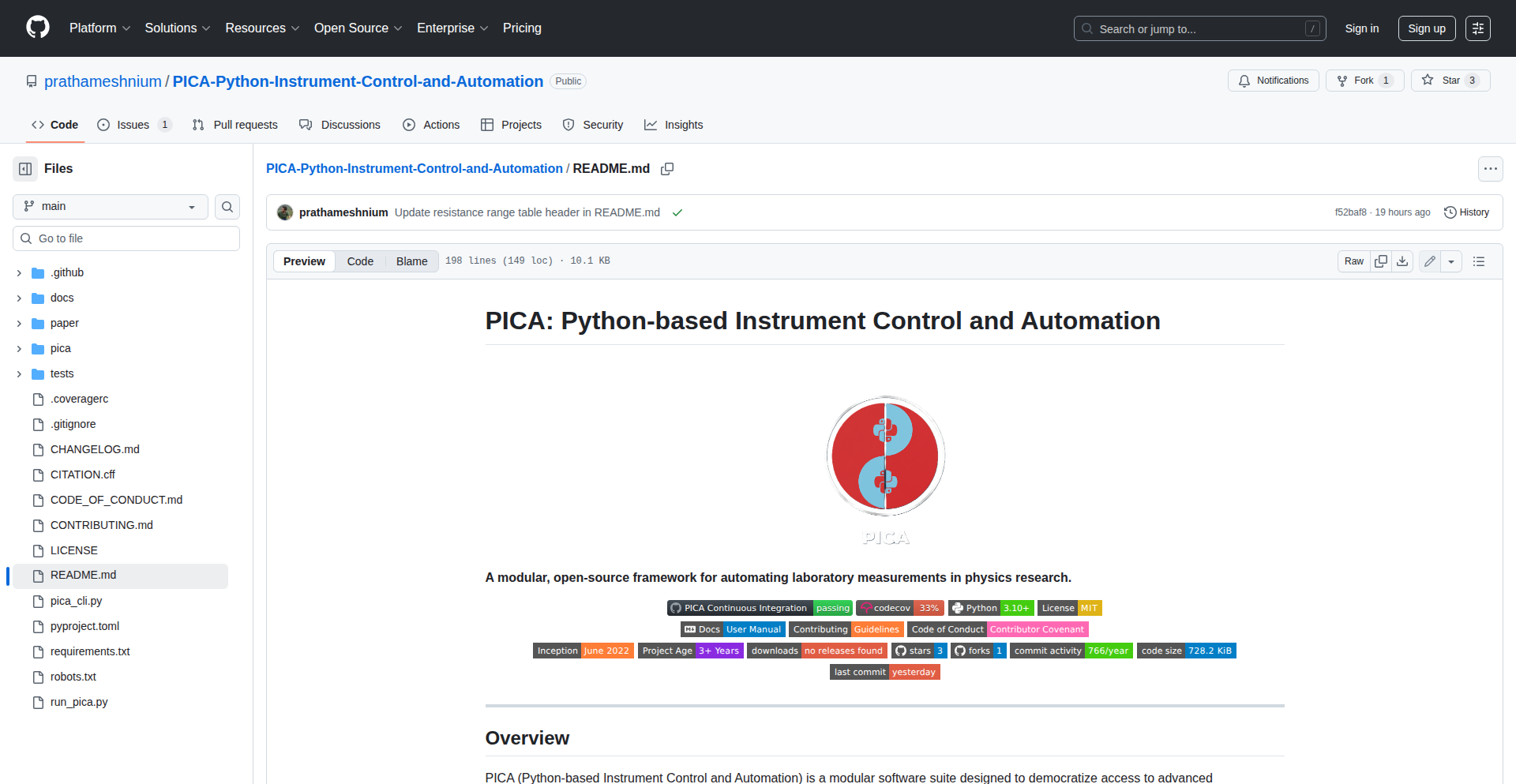This screenshot has width=1516, height=784.
Task: Switch to the Blame tab
Action: (411, 261)
